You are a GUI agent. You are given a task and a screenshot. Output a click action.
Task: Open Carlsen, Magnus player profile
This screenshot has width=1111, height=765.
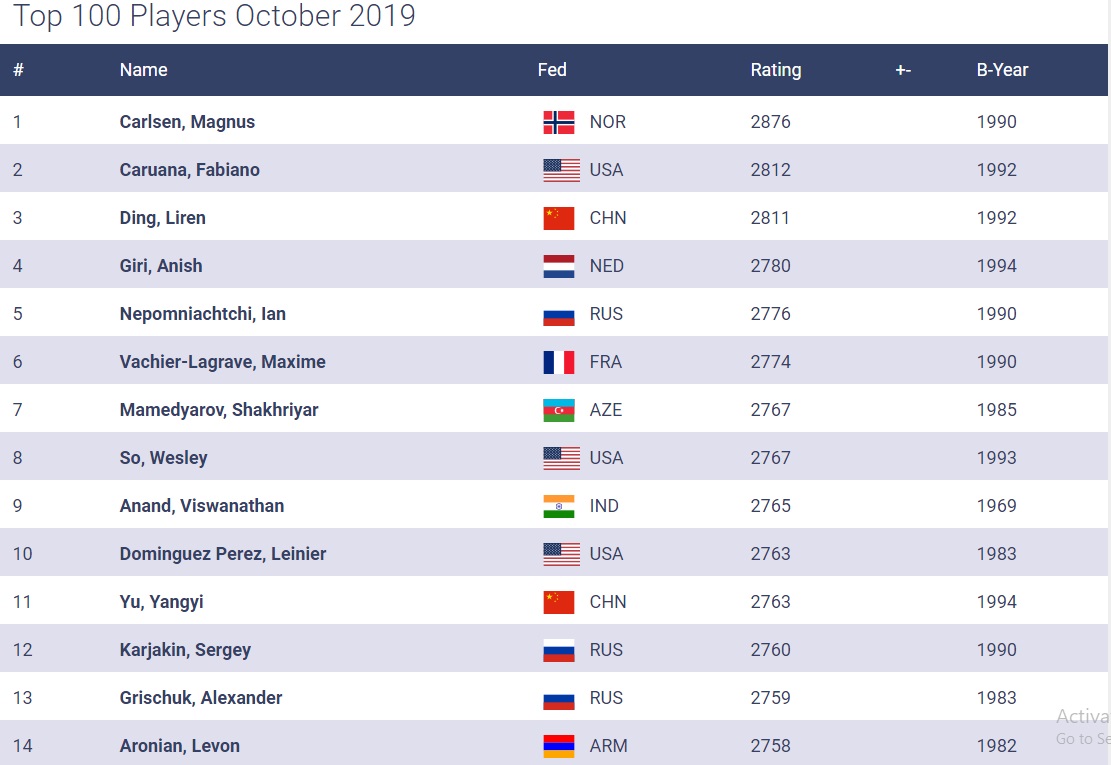[x=187, y=122]
